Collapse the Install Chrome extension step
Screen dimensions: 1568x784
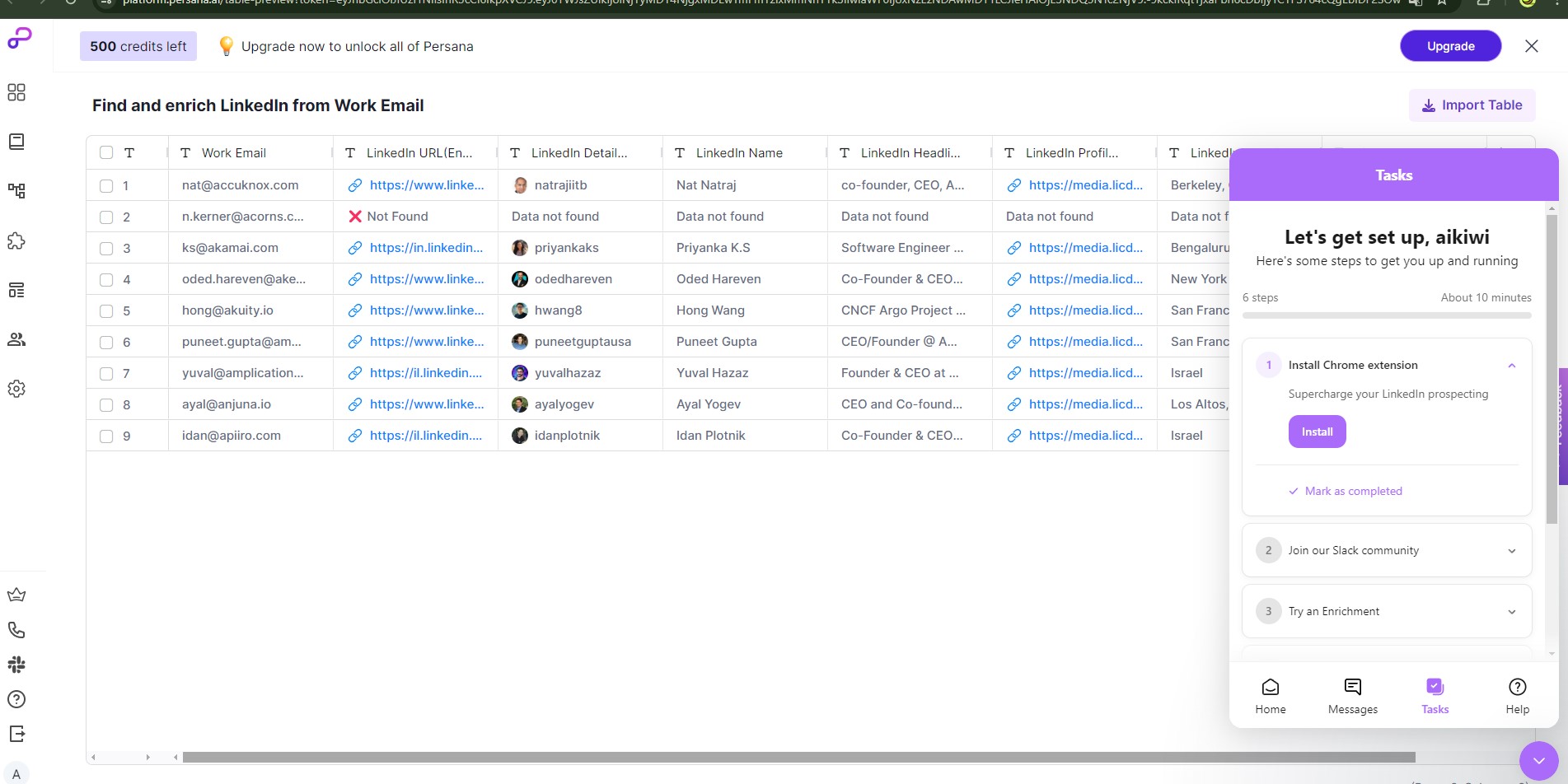[x=1512, y=366]
